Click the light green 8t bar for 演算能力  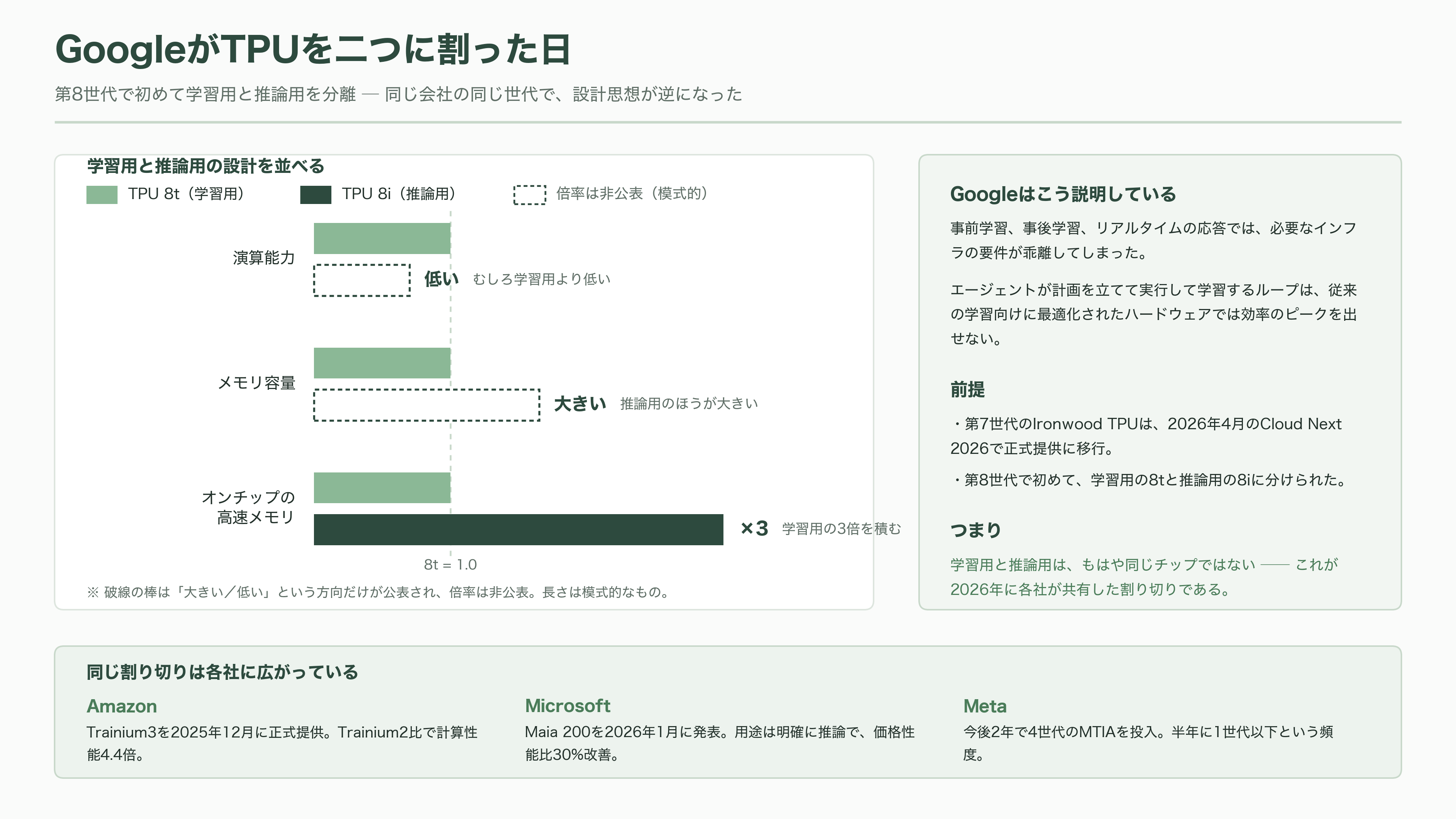click(382, 238)
